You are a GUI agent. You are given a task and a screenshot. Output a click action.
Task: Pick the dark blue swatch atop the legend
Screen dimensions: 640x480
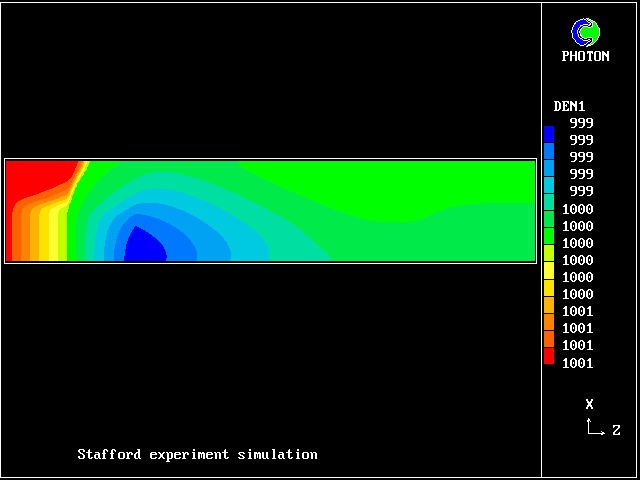coord(548,133)
